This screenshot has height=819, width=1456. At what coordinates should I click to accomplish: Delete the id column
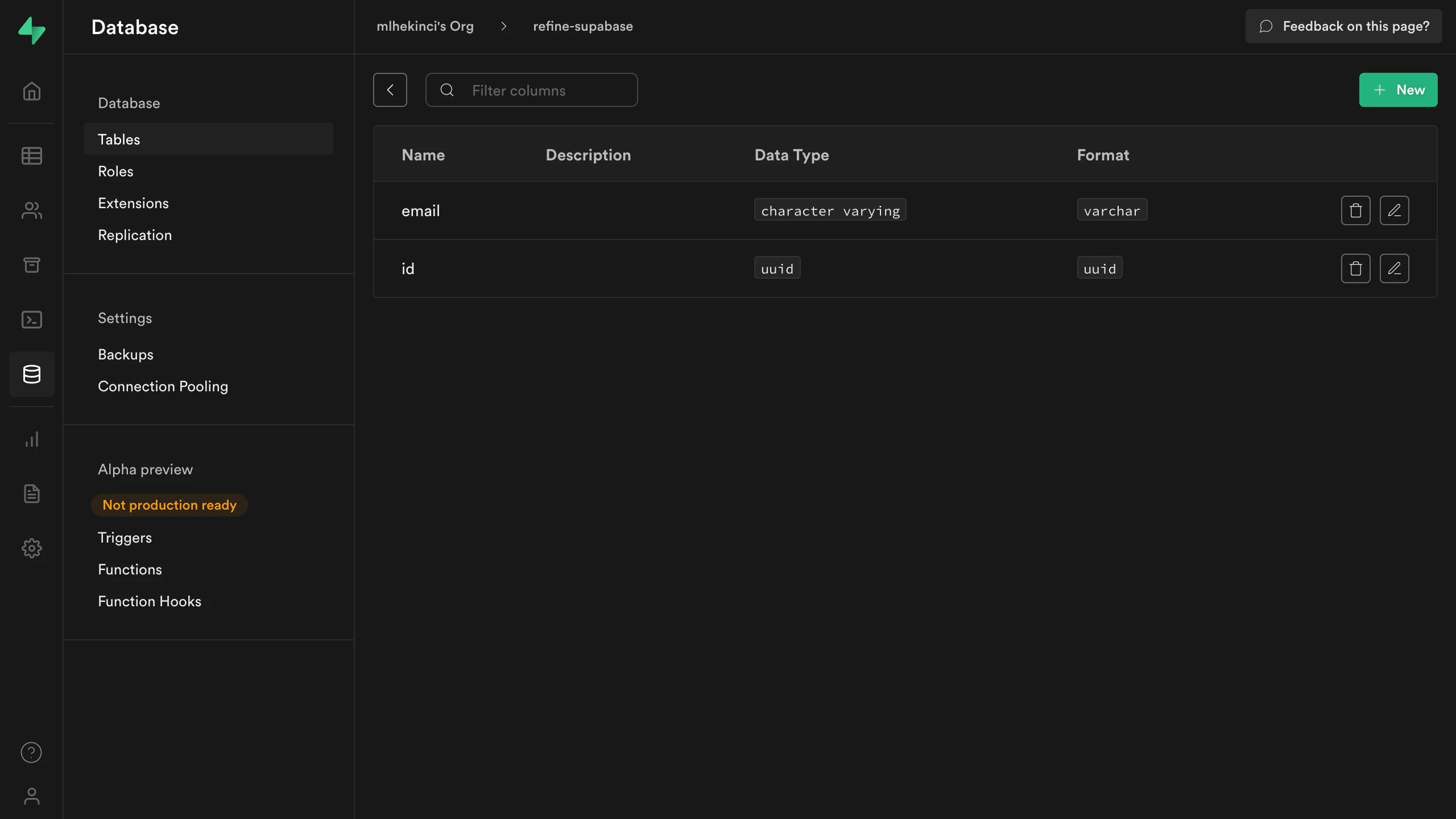point(1355,268)
